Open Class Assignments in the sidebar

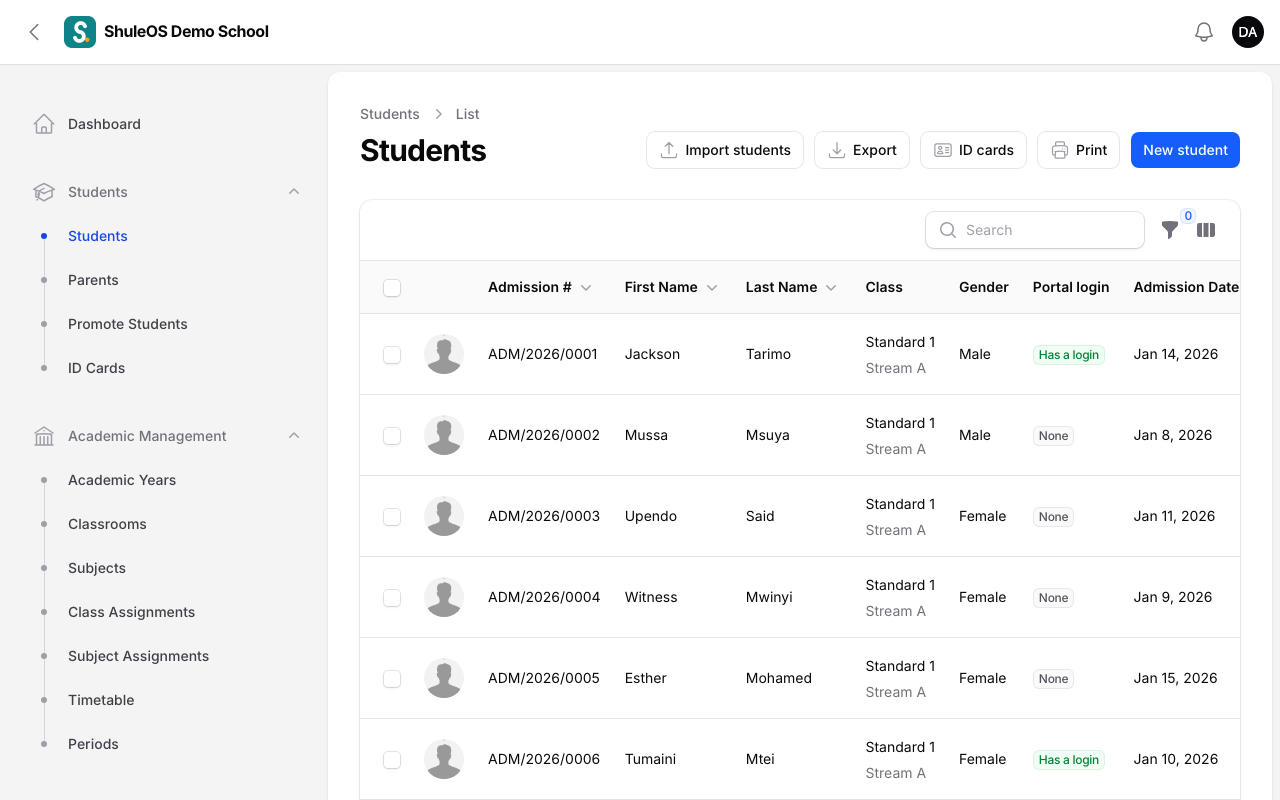pyautogui.click(x=132, y=612)
